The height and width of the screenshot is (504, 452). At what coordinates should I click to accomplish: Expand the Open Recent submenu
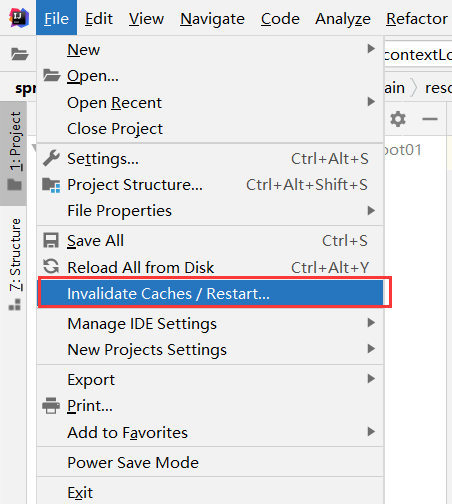point(210,102)
